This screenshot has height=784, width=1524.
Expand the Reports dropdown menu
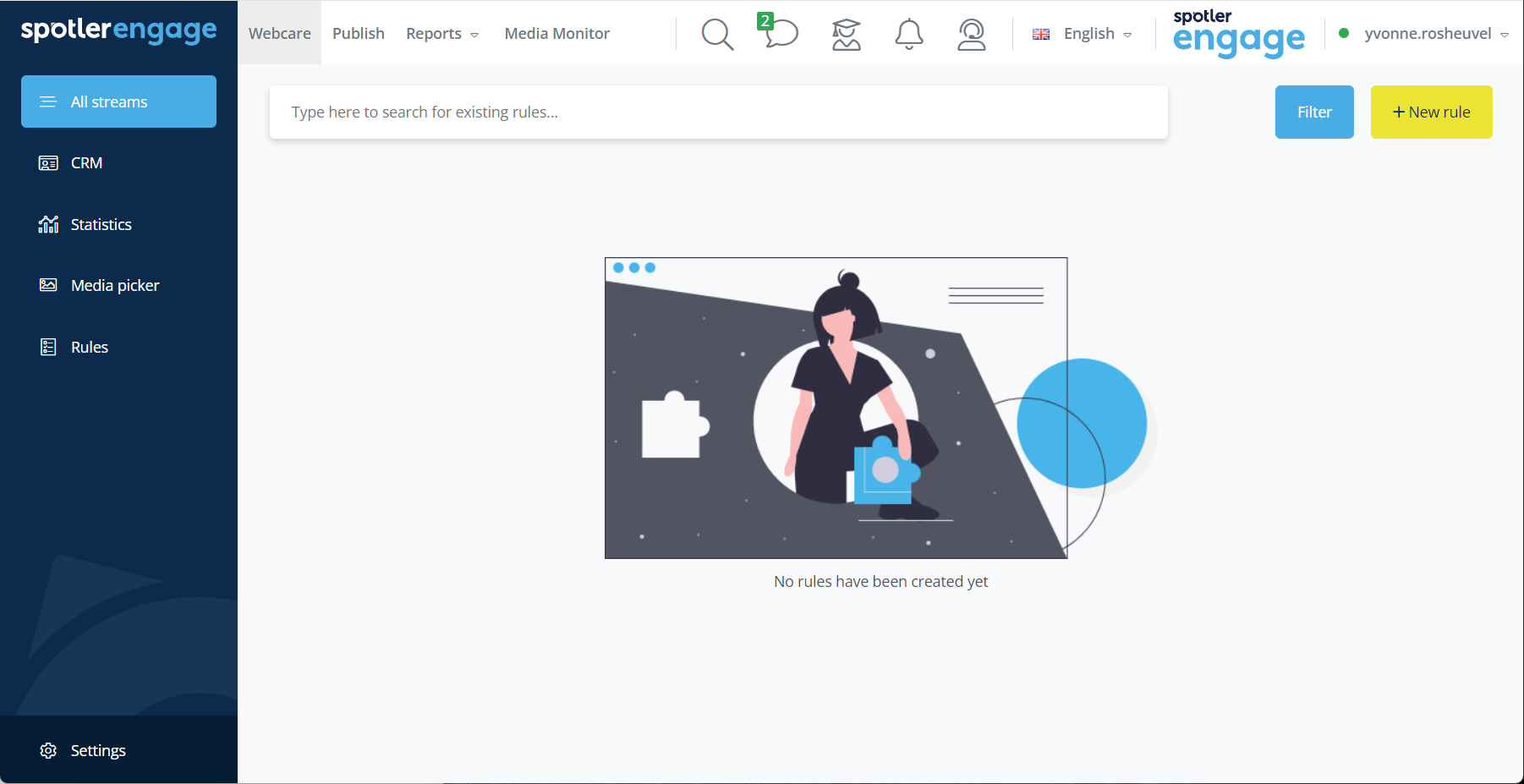(x=442, y=34)
